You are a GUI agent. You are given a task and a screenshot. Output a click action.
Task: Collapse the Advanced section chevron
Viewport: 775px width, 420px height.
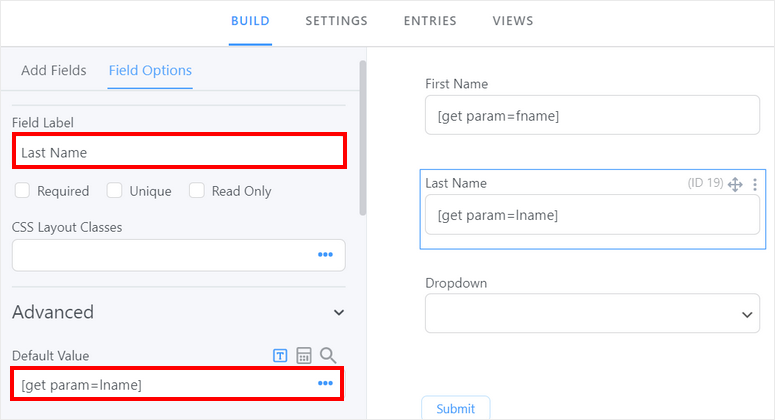[338, 313]
